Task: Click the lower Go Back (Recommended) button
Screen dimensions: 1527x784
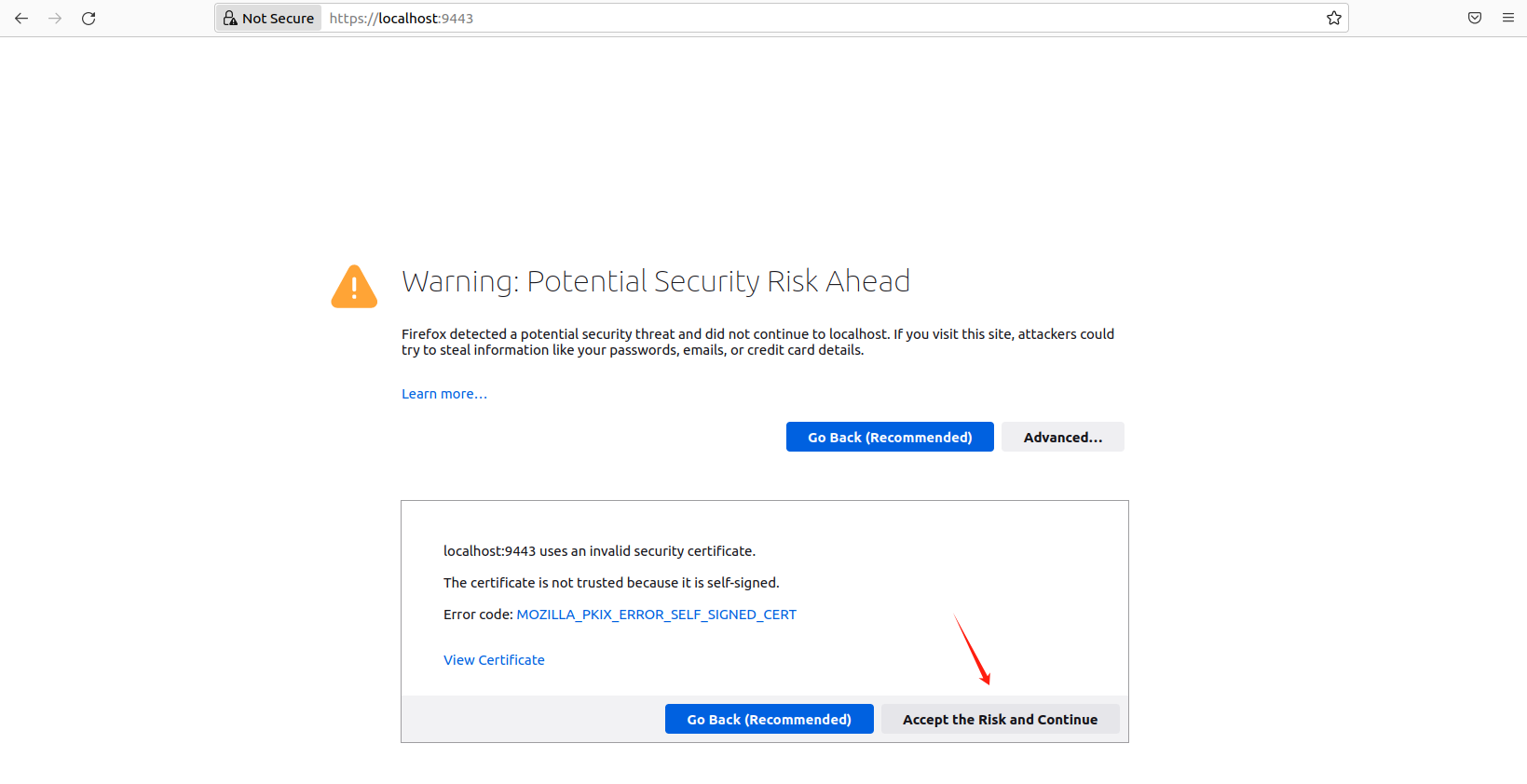Action: tap(770, 719)
